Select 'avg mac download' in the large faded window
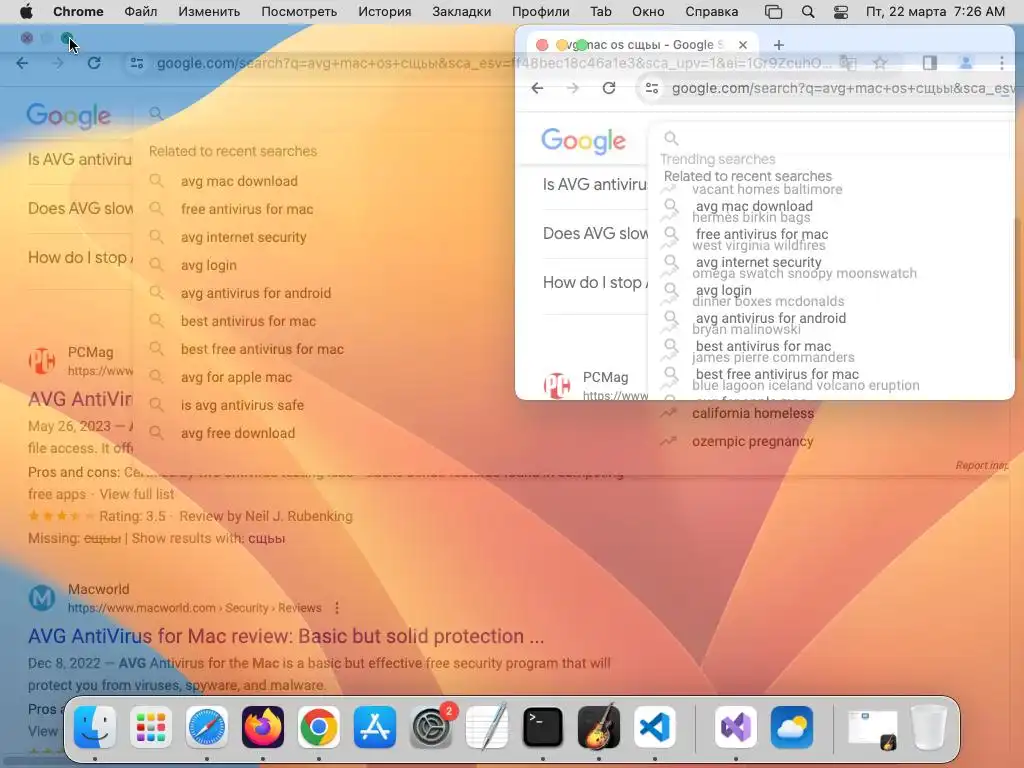The width and height of the screenshot is (1024, 768). click(239, 182)
